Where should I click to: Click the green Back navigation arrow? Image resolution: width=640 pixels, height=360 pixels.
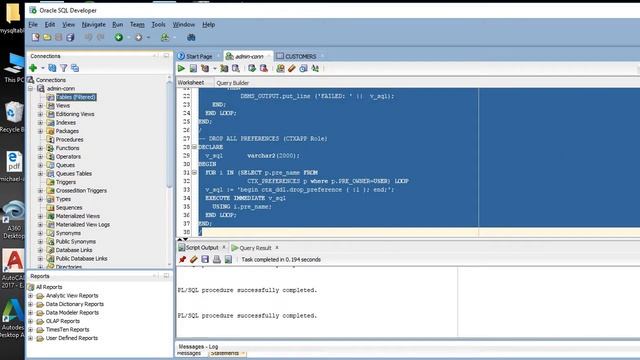tap(119, 38)
